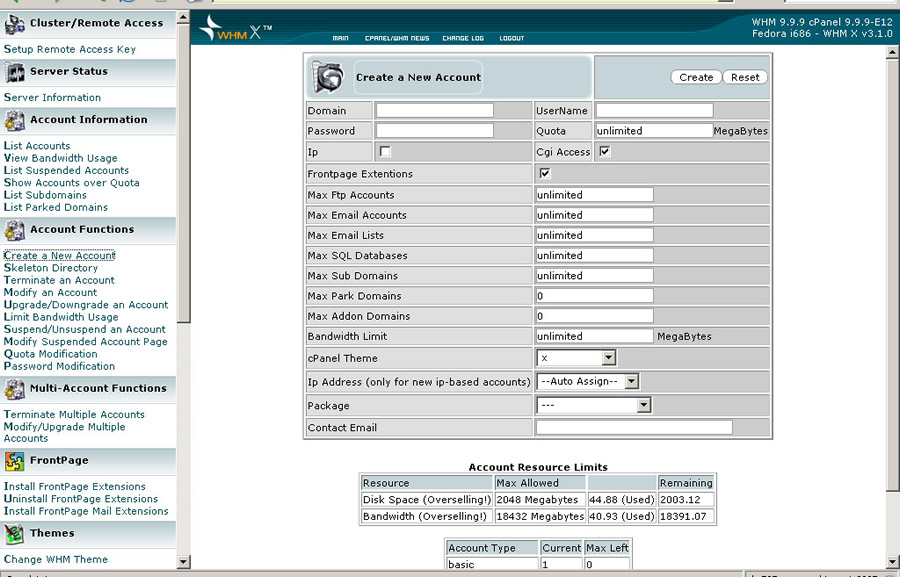Open the List Accounts link
Screen dimensions: 900x577
coord(37,146)
